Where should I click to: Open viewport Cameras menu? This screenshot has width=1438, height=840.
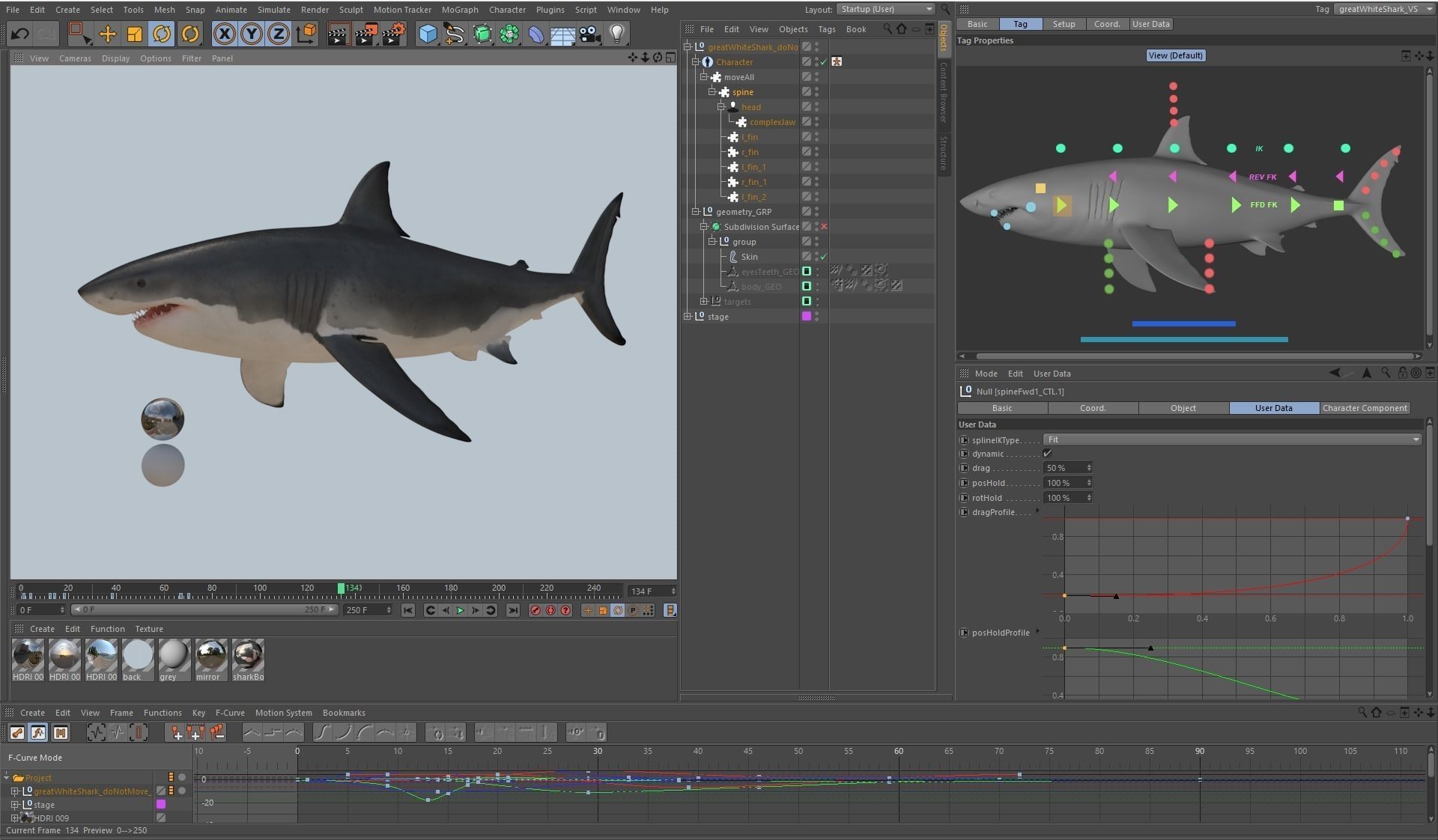tap(75, 58)
